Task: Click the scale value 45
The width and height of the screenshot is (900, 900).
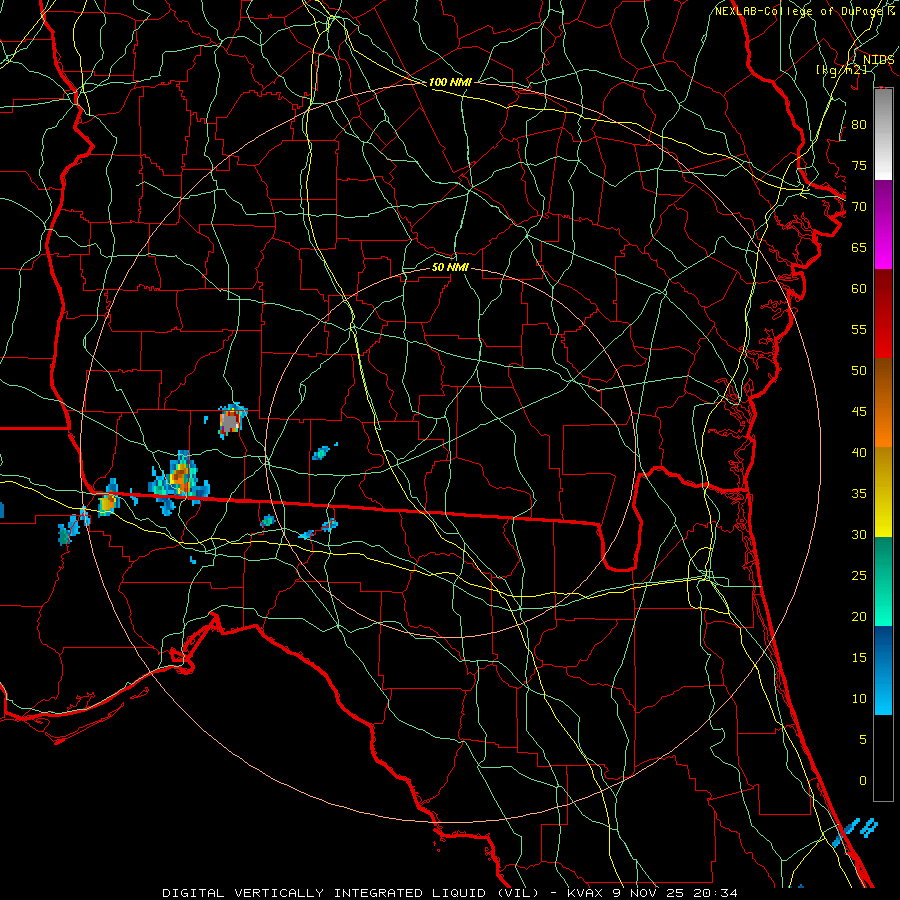Action: 859,412
